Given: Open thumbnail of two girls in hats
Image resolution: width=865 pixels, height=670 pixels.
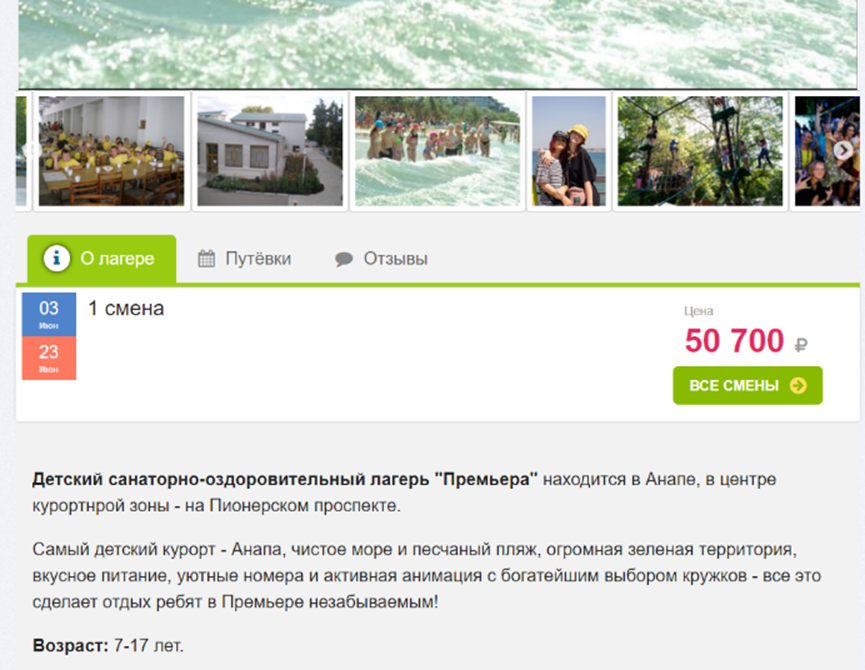Looking at the screenshot, I should [569, 151].
